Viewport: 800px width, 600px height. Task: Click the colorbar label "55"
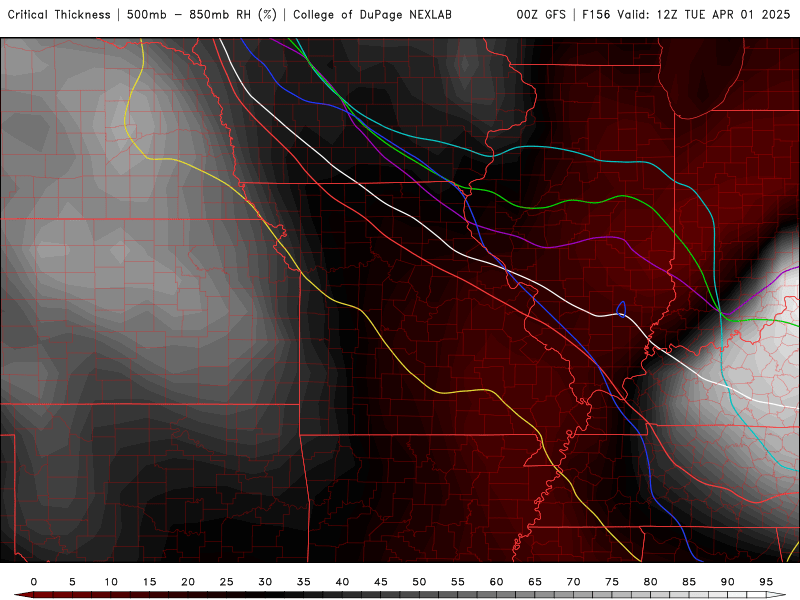coord(458,582)
